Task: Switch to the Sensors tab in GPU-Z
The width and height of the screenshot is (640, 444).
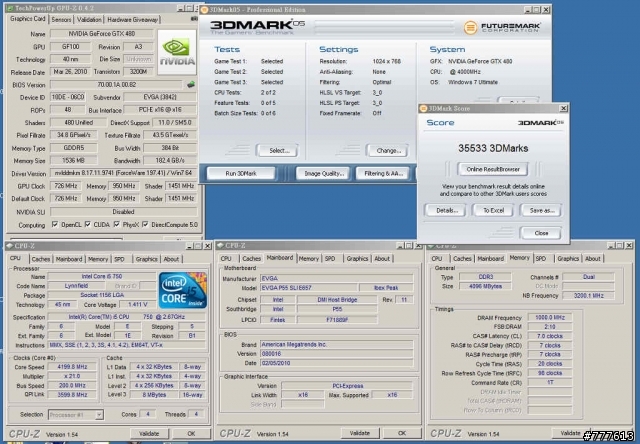Action: pyautogui.click(x=62, y=20)
